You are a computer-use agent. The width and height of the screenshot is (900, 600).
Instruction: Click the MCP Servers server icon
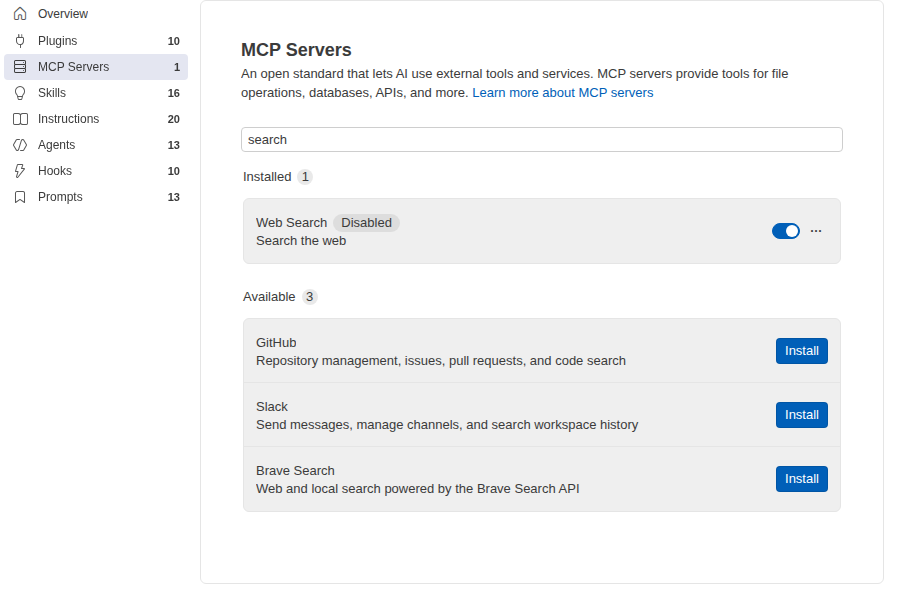(20, 67)
